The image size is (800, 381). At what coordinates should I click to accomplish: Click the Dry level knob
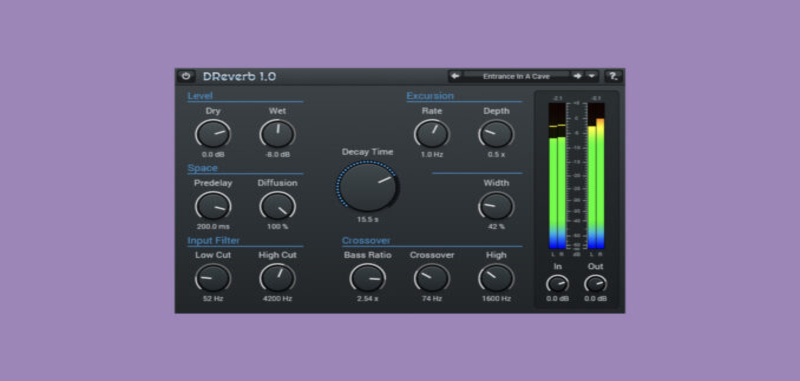213,134
